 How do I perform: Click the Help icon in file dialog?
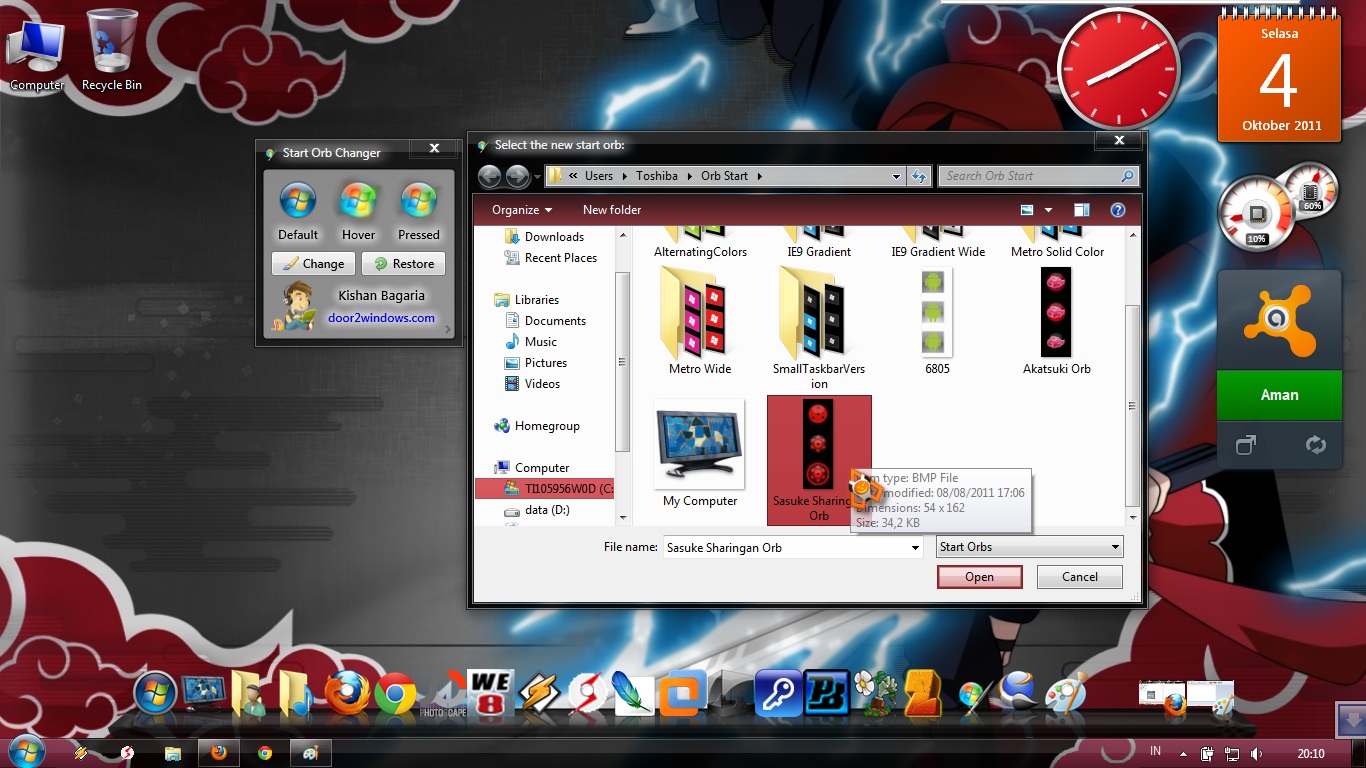pos(1118,210)
